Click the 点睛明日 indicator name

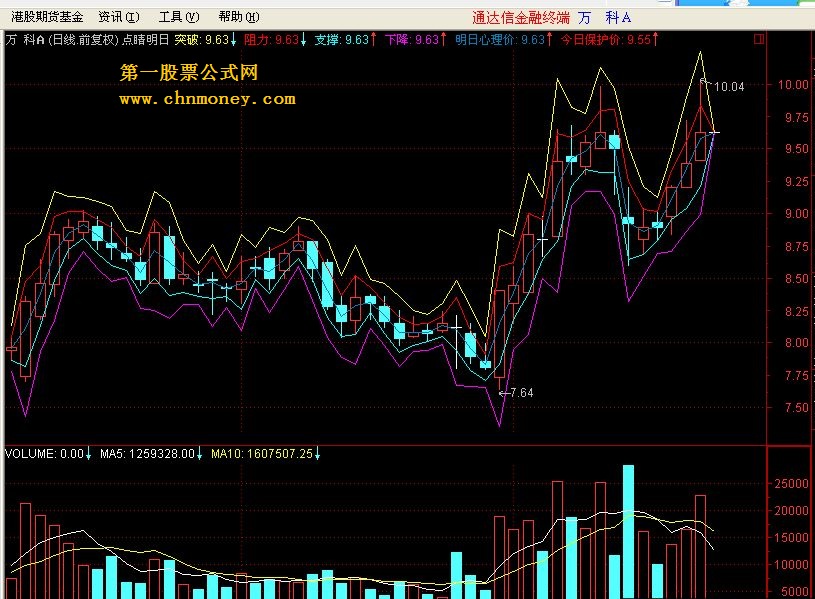pos(146,40)
